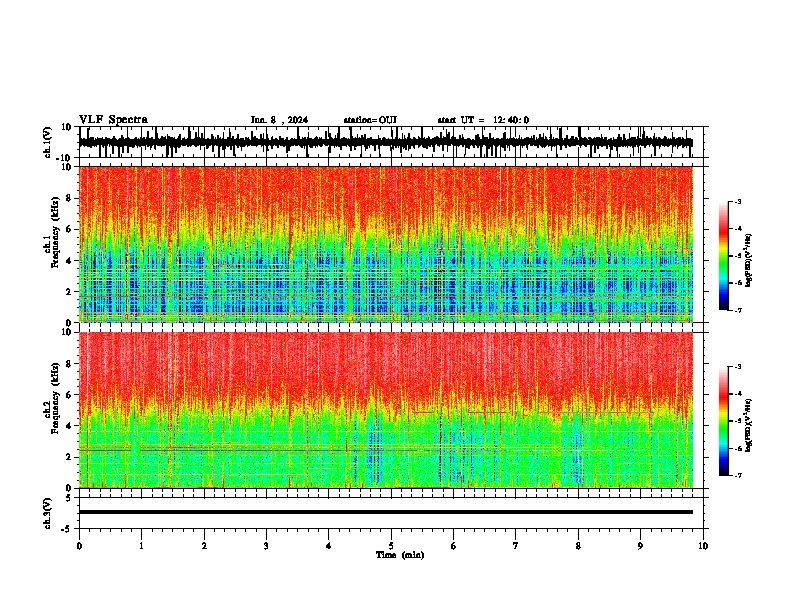Click the "3" tick on the time axis
792x612 pixels.
pos(266,546)
